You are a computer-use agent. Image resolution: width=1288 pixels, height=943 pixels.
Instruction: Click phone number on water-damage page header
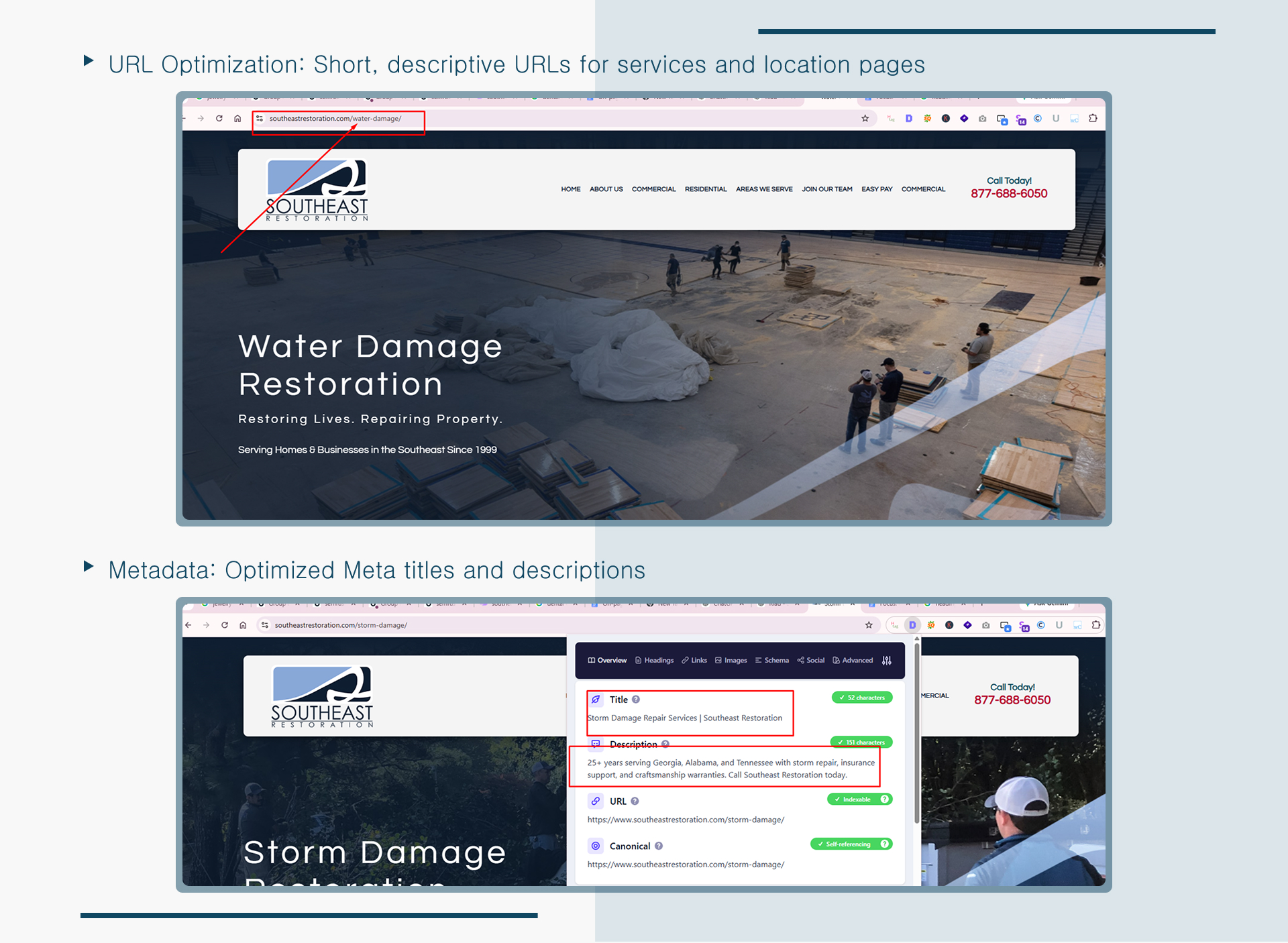[x=1009, y=194]
